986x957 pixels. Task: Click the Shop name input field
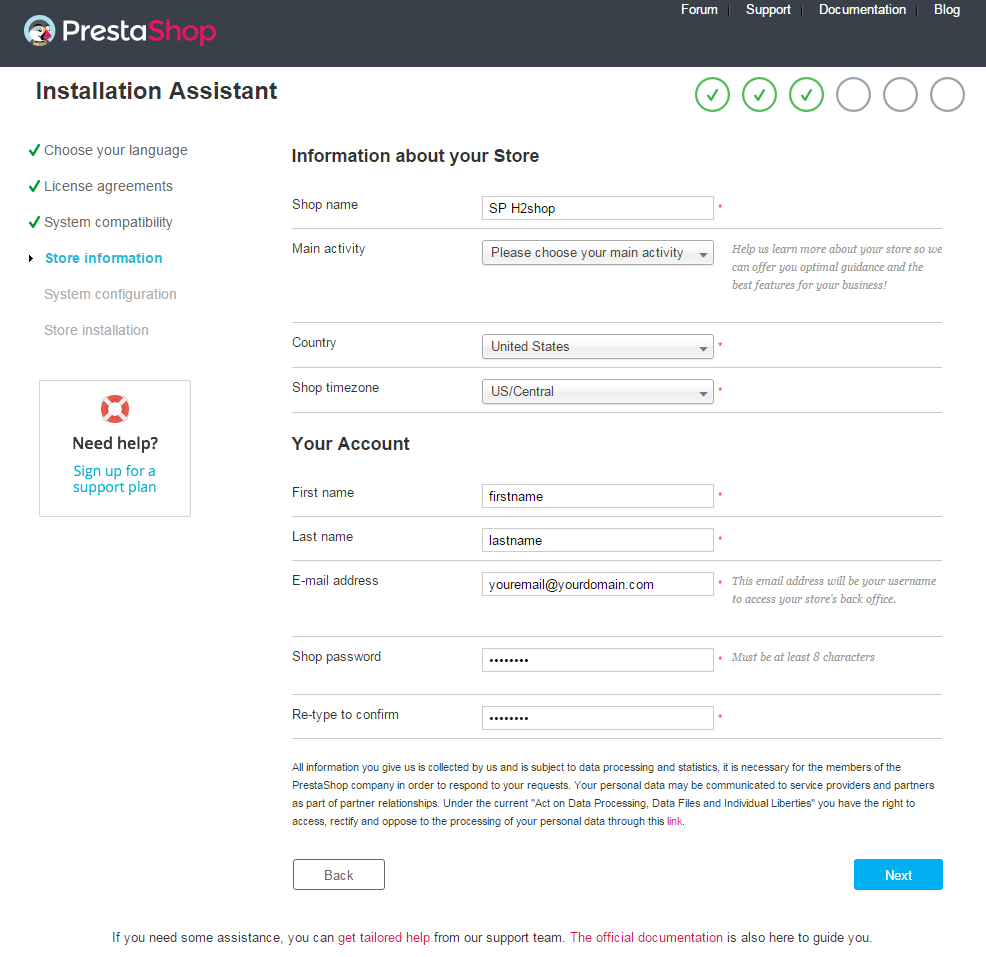point(597,208)
